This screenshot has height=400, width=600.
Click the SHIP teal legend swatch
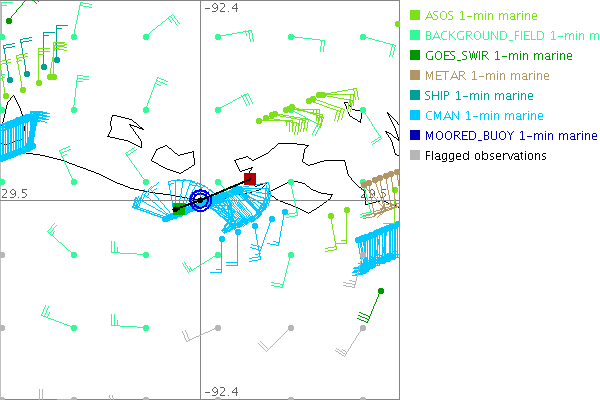click(415, 96)
